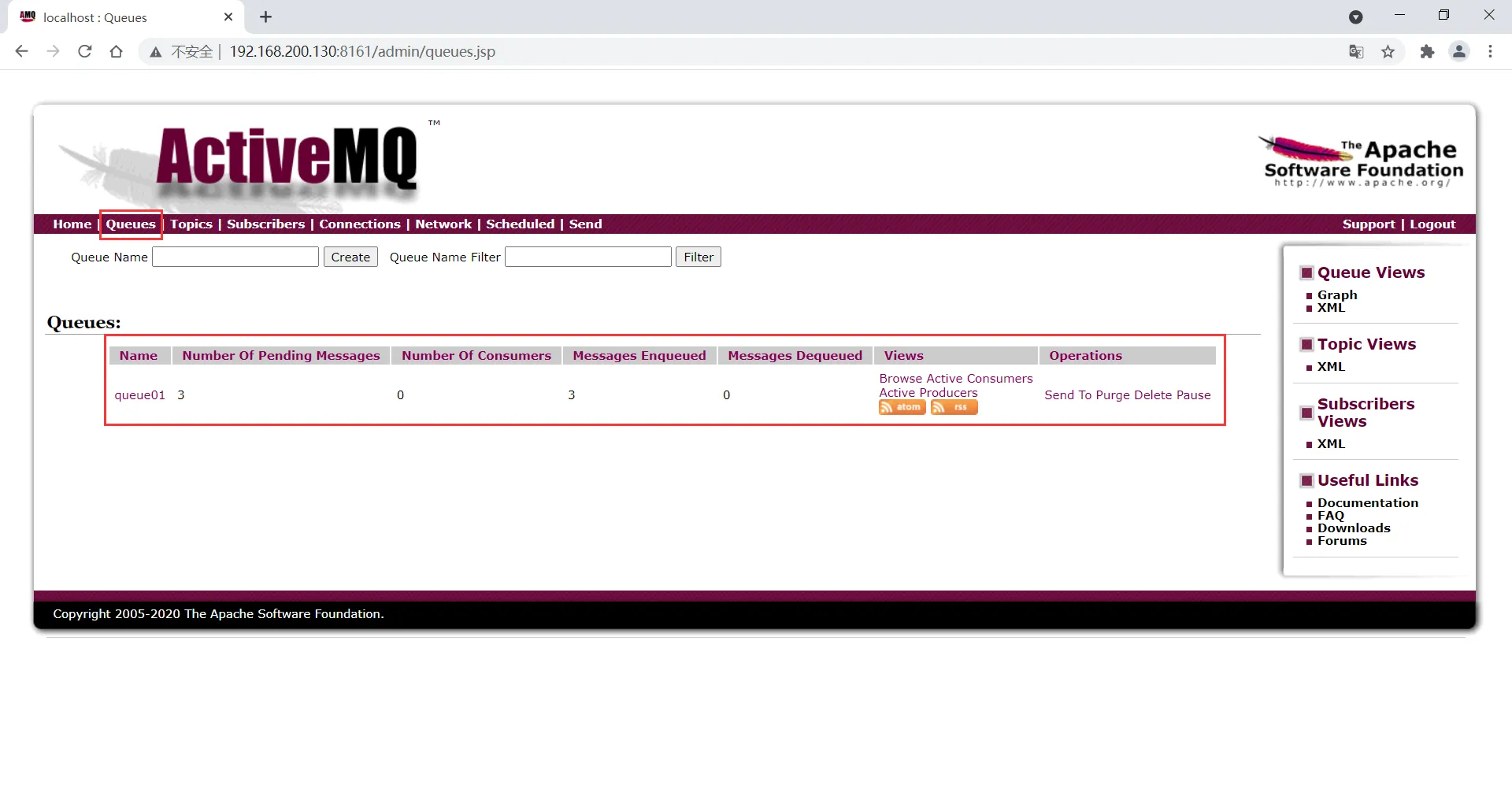The height and width of the screenshot is (811, 1512).
Task: Select the Connections navigation item
Action: pos(360,224)
